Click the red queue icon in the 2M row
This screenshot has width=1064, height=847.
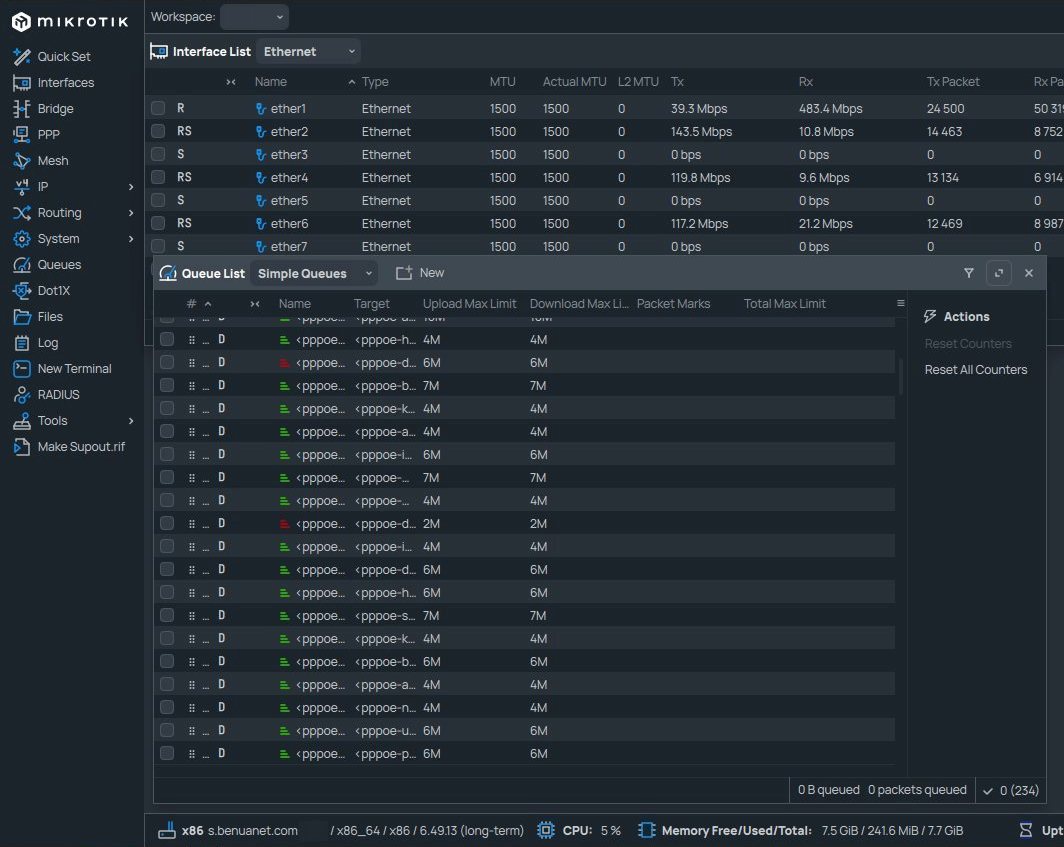[x=285, y=524]
